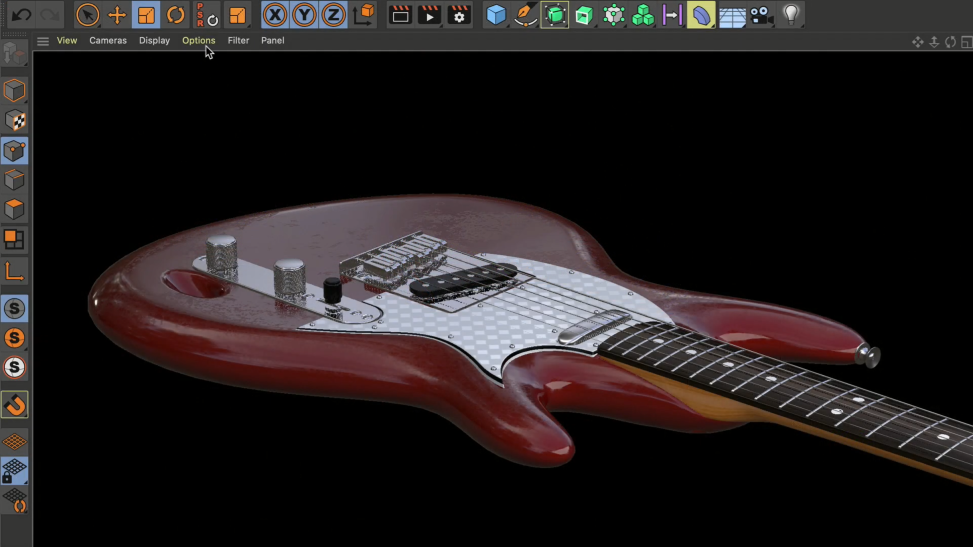The width and height of the screenshot is (973, 547).
Task: Click the viewport dolly camera icon
Action: (x=934, y=42)
